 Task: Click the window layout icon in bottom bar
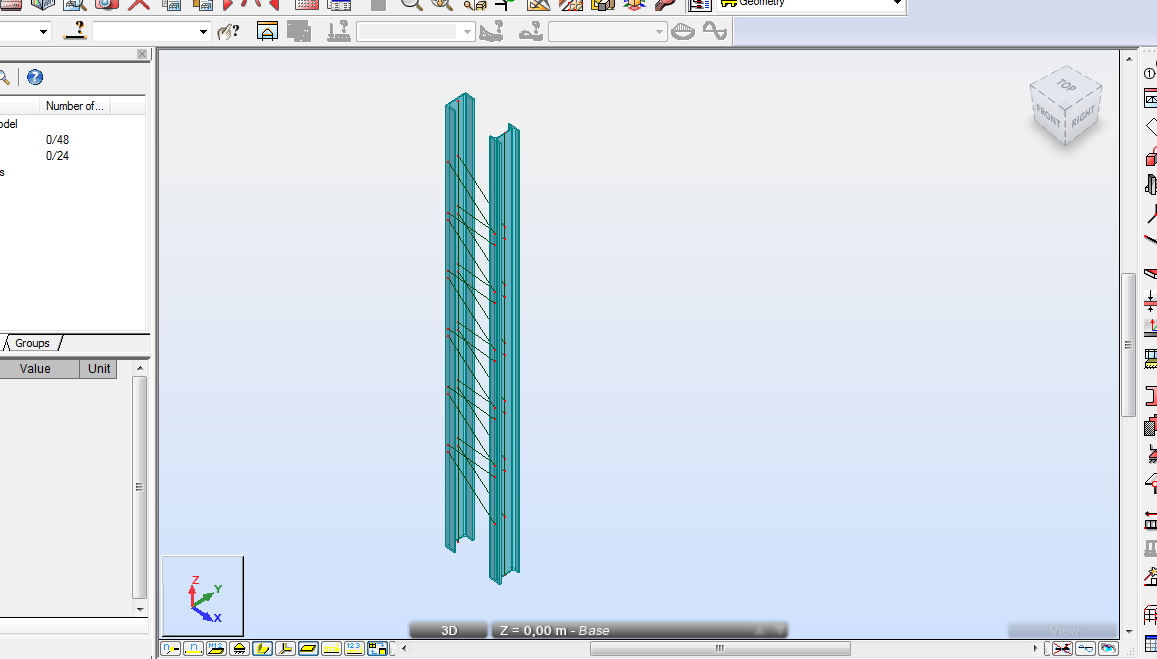tap(377, 649)
